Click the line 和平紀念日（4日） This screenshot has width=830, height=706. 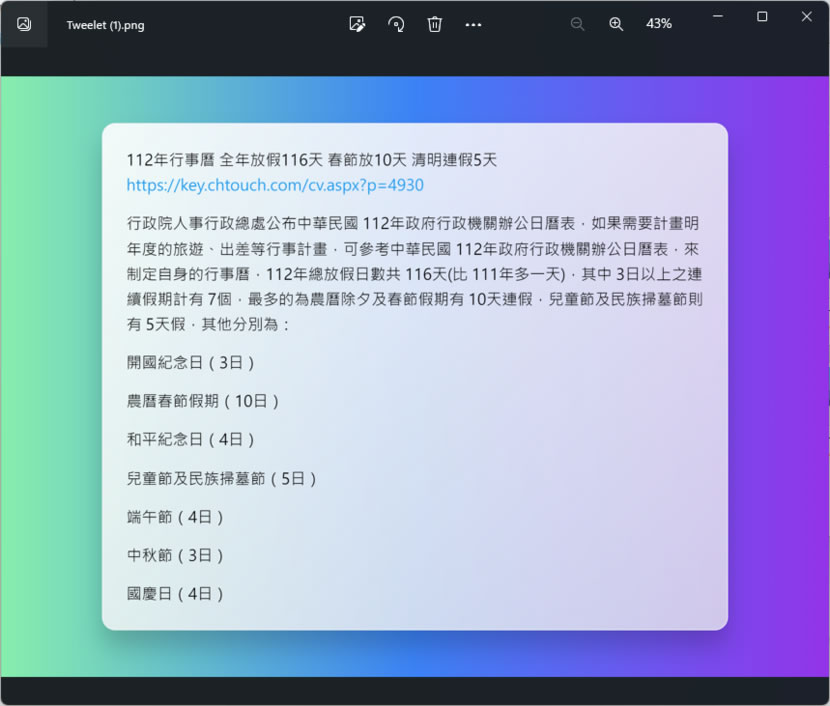coord(191,439)
